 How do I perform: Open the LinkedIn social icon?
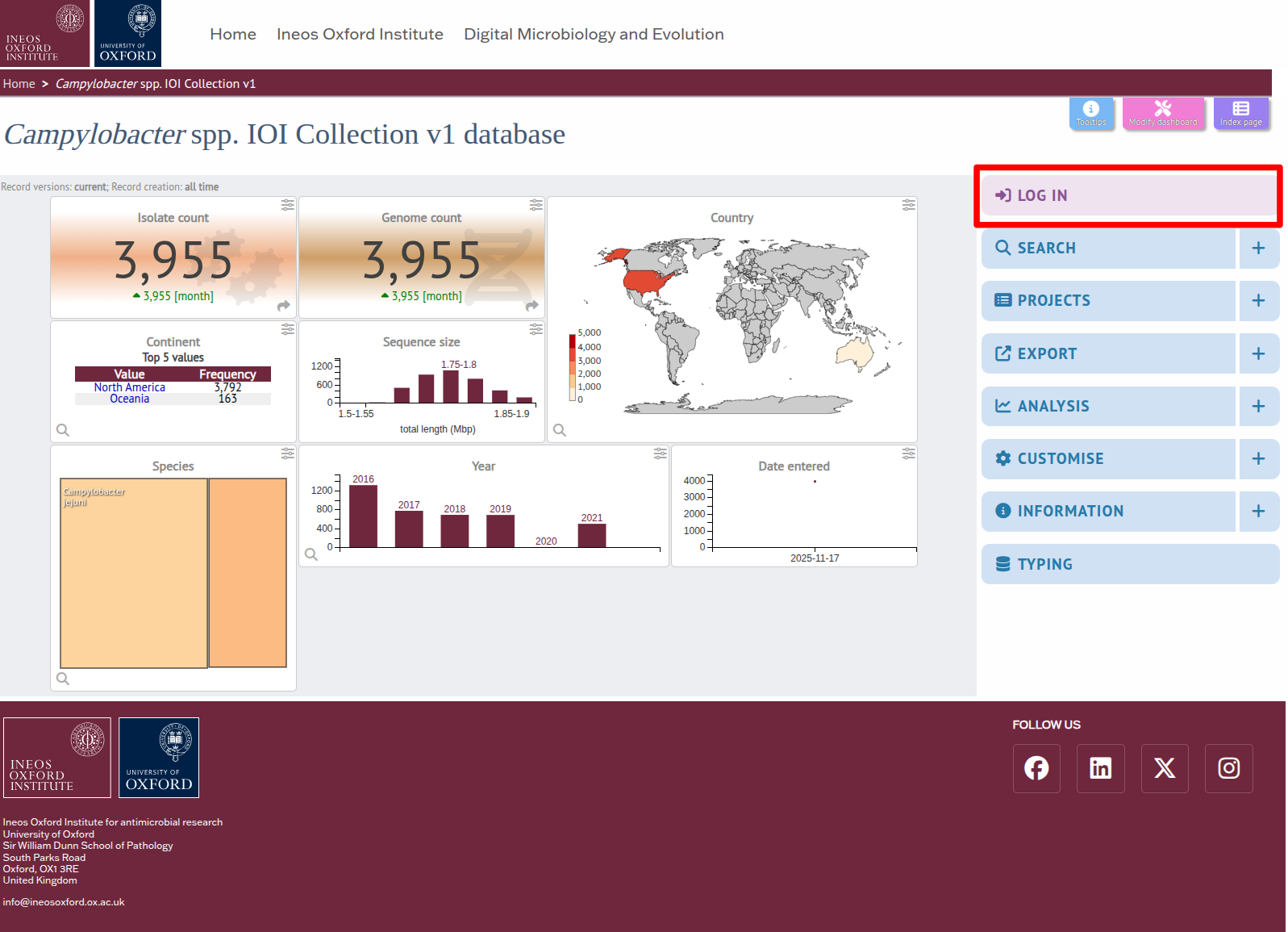pyautogui.click(x=1100, y=768)
